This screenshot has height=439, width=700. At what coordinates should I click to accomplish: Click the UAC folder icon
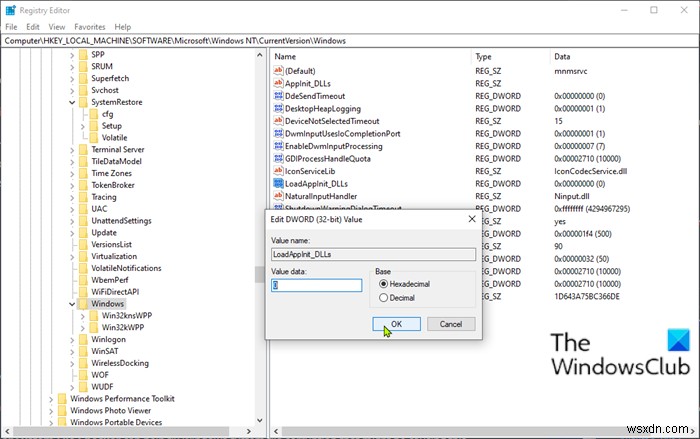[x=83, y=209]
